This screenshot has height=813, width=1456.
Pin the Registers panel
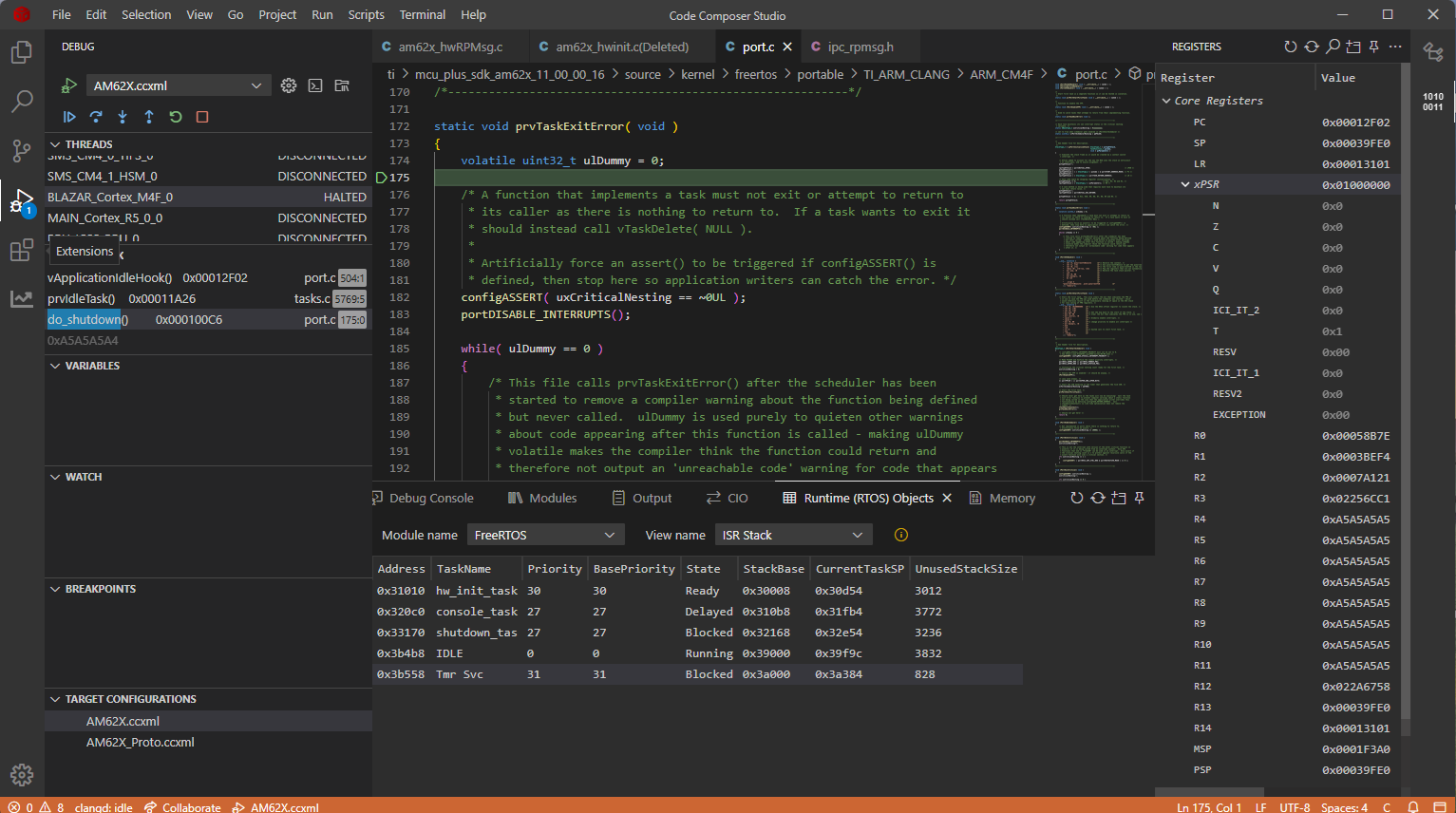[x=1374, y=47]
